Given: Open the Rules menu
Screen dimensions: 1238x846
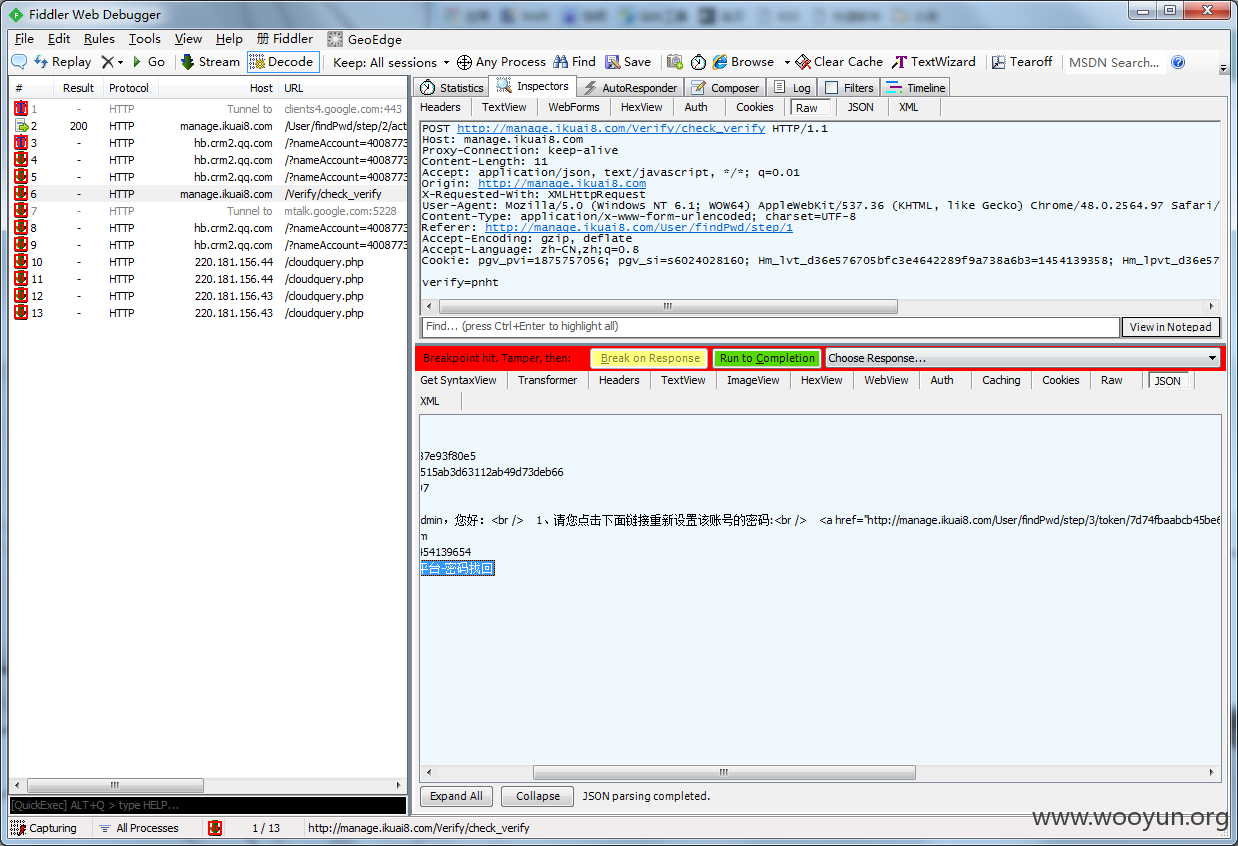Looking at the screenshot, I should (x=99, y=39).
